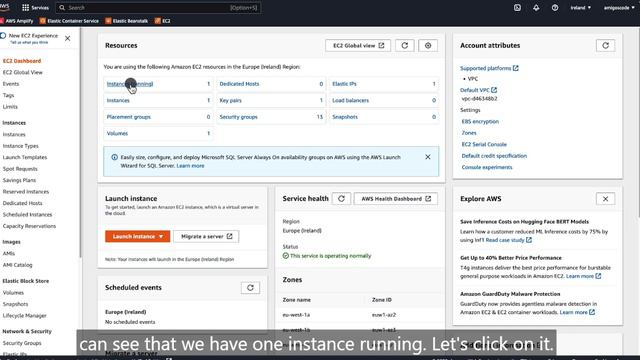Open Console experiments link
This screenshot has width=640, height=360.
point(487,167)
